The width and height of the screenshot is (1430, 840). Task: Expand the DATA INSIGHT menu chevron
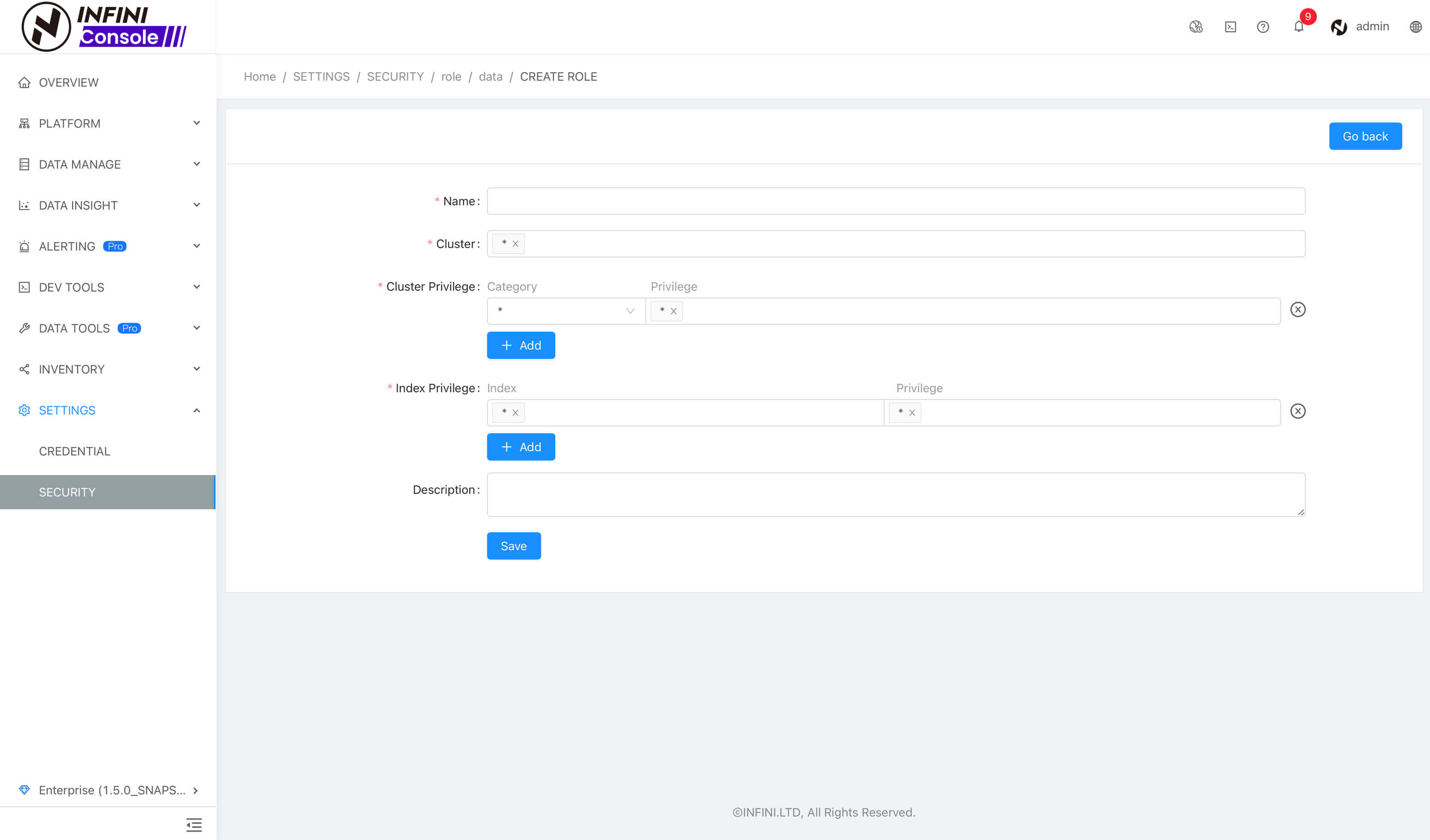pyautogui.click(x=197, y=204)
